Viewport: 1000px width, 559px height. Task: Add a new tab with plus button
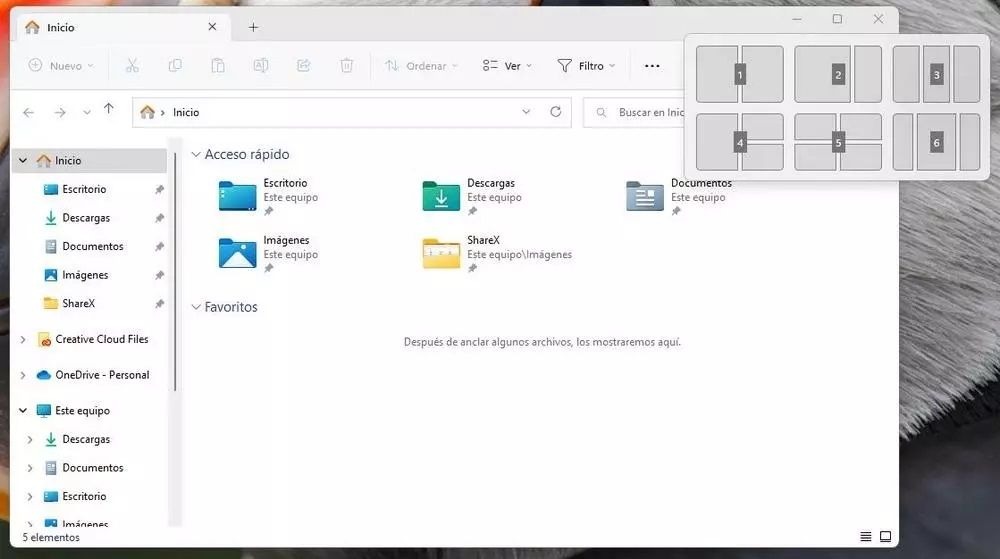click(x=253, y=27)
